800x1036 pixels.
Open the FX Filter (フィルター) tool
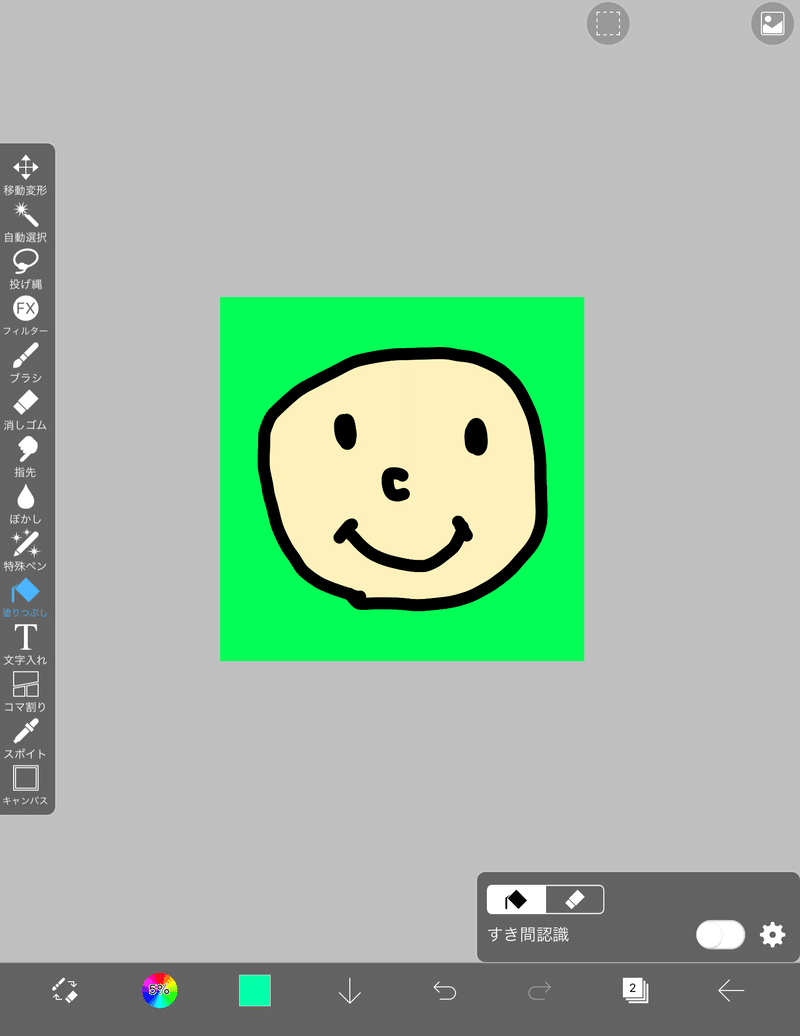click(x=25, y=316)
